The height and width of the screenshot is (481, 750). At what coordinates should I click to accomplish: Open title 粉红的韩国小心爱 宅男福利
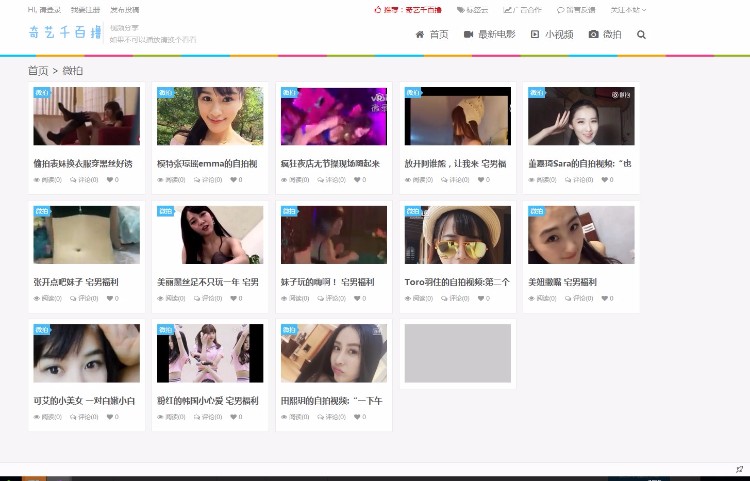(x=208, y=401)
